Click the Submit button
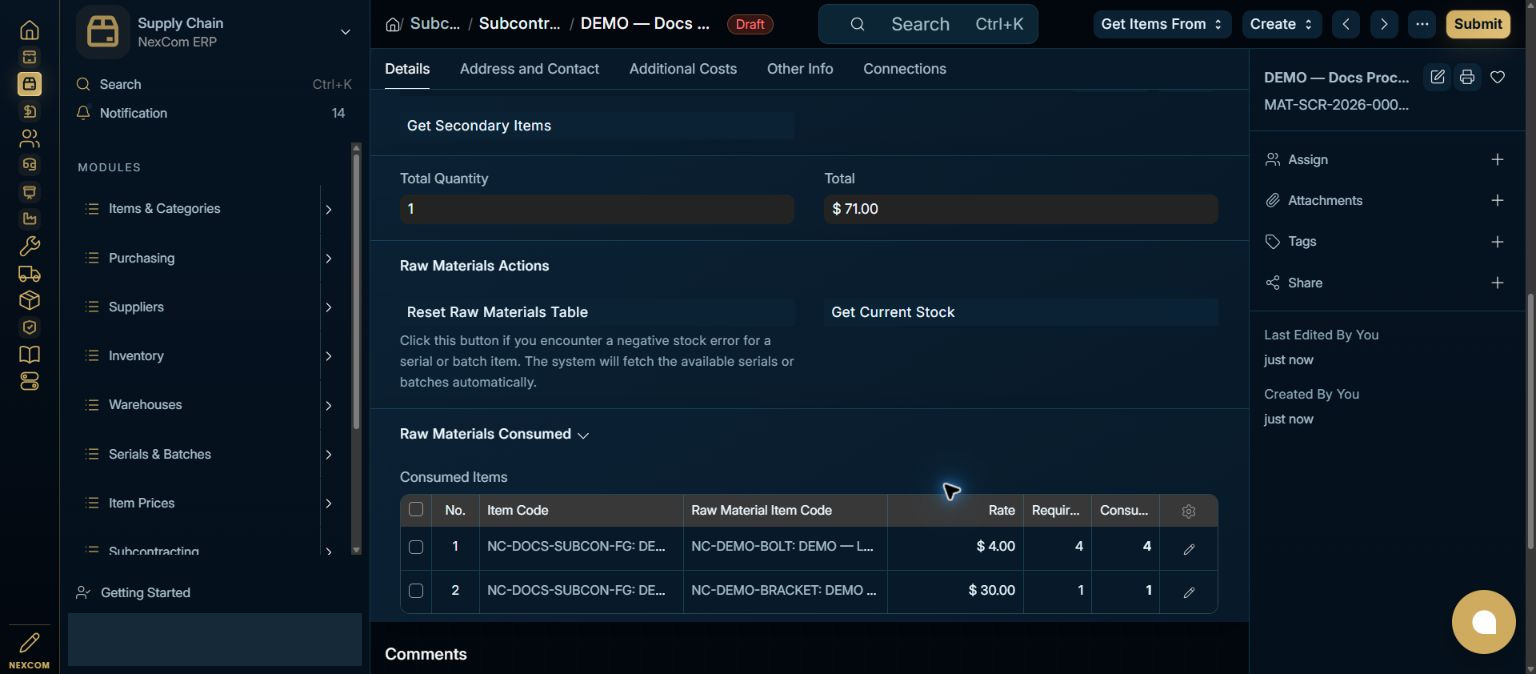Screen dimensions: 1536x674 (1478, 24)
